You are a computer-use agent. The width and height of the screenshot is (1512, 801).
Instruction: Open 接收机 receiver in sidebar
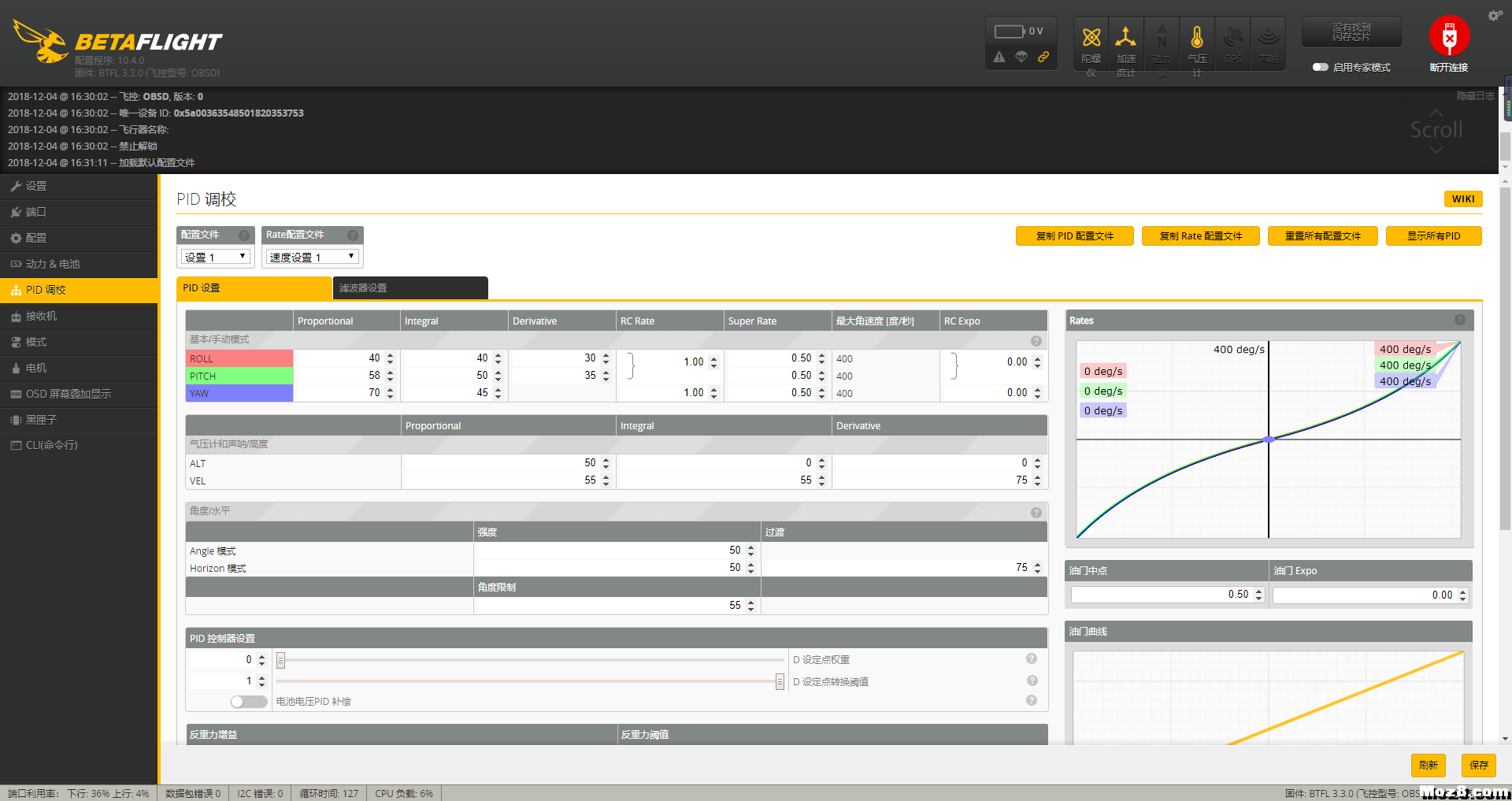[79, 316]
